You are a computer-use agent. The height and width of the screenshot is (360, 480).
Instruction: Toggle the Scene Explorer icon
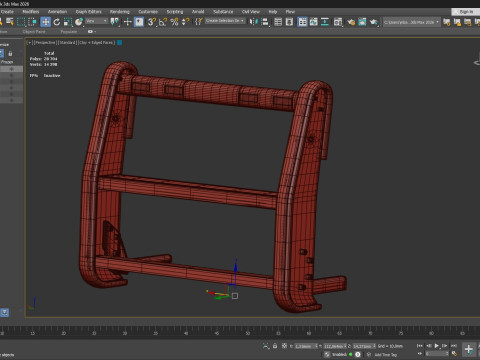tap(278, 22)
